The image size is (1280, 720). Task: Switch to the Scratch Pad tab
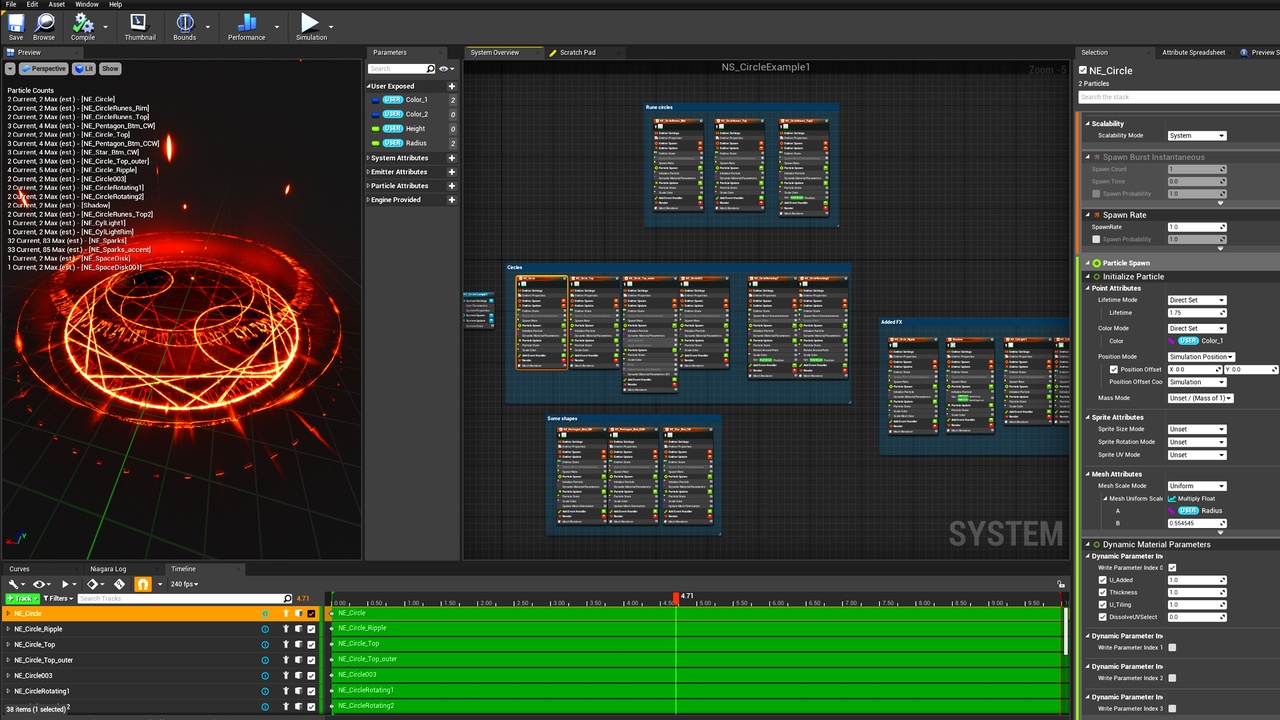(577, 52)
